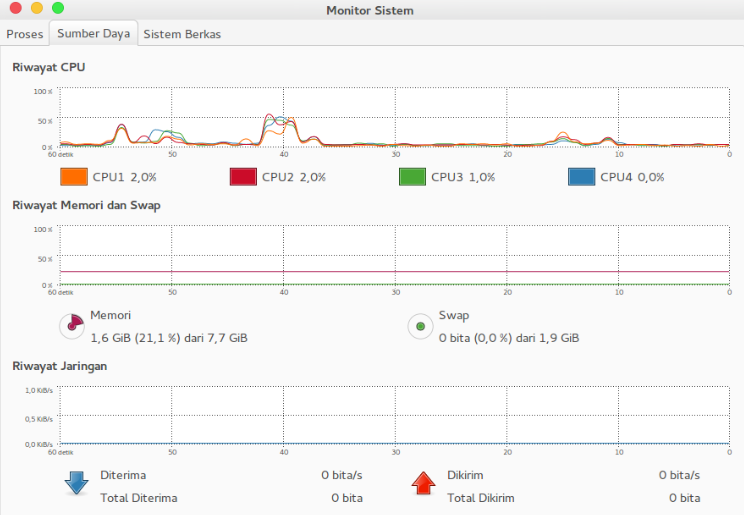Open the Sistem Berkas tab
The height and width of the screenshot is (515, 744).
coord(182,34)
